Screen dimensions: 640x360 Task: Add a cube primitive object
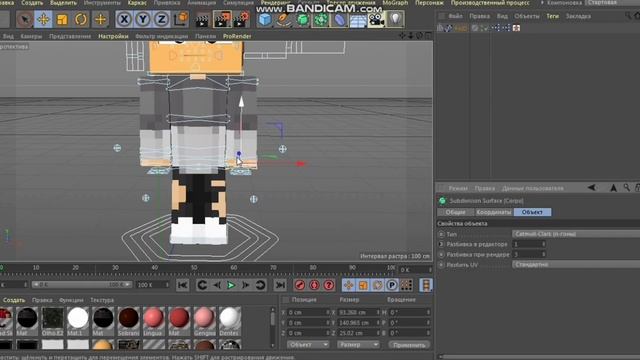click(x=265, y=19)
